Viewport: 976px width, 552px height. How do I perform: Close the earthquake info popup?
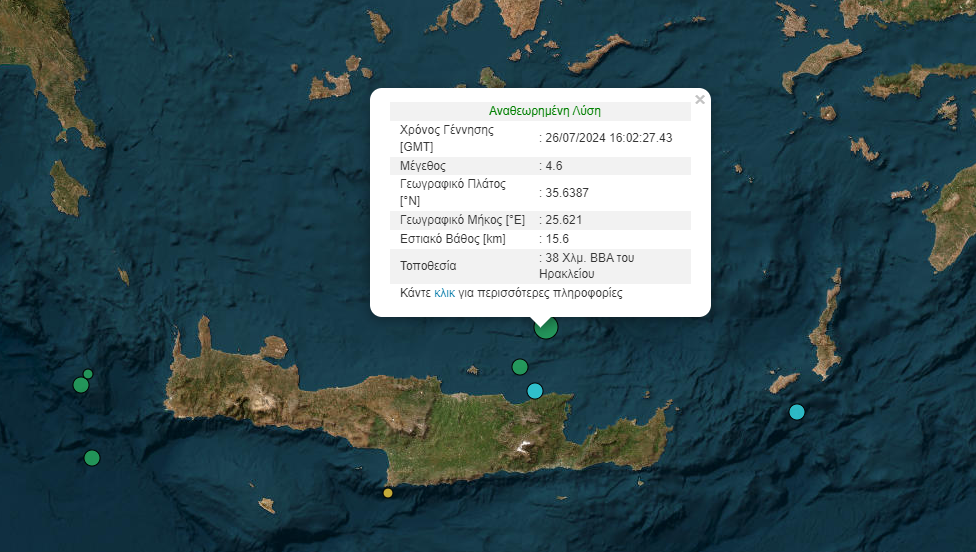point(700,99)
